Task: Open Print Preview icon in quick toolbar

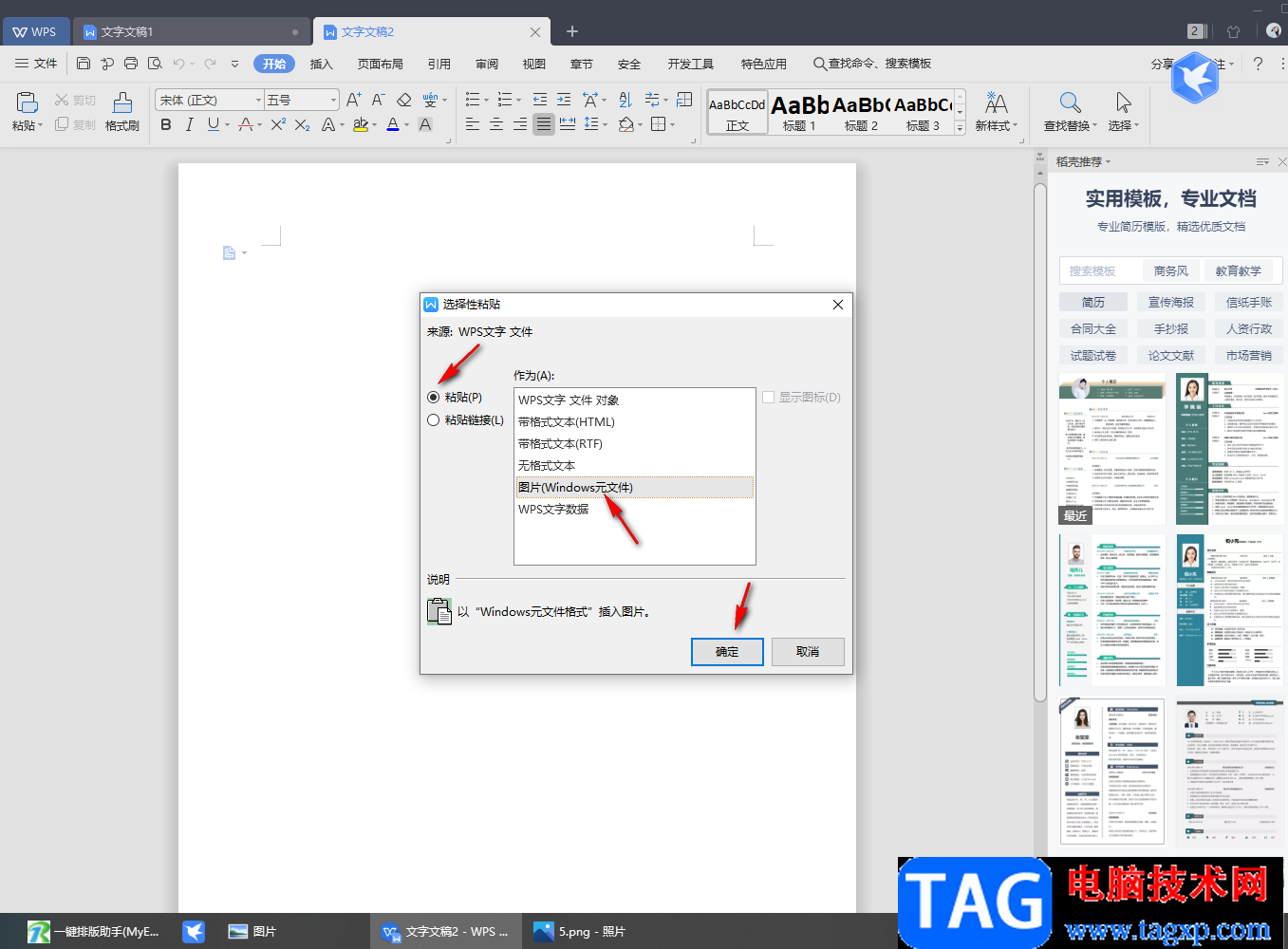Action: [x=154, y=64]
